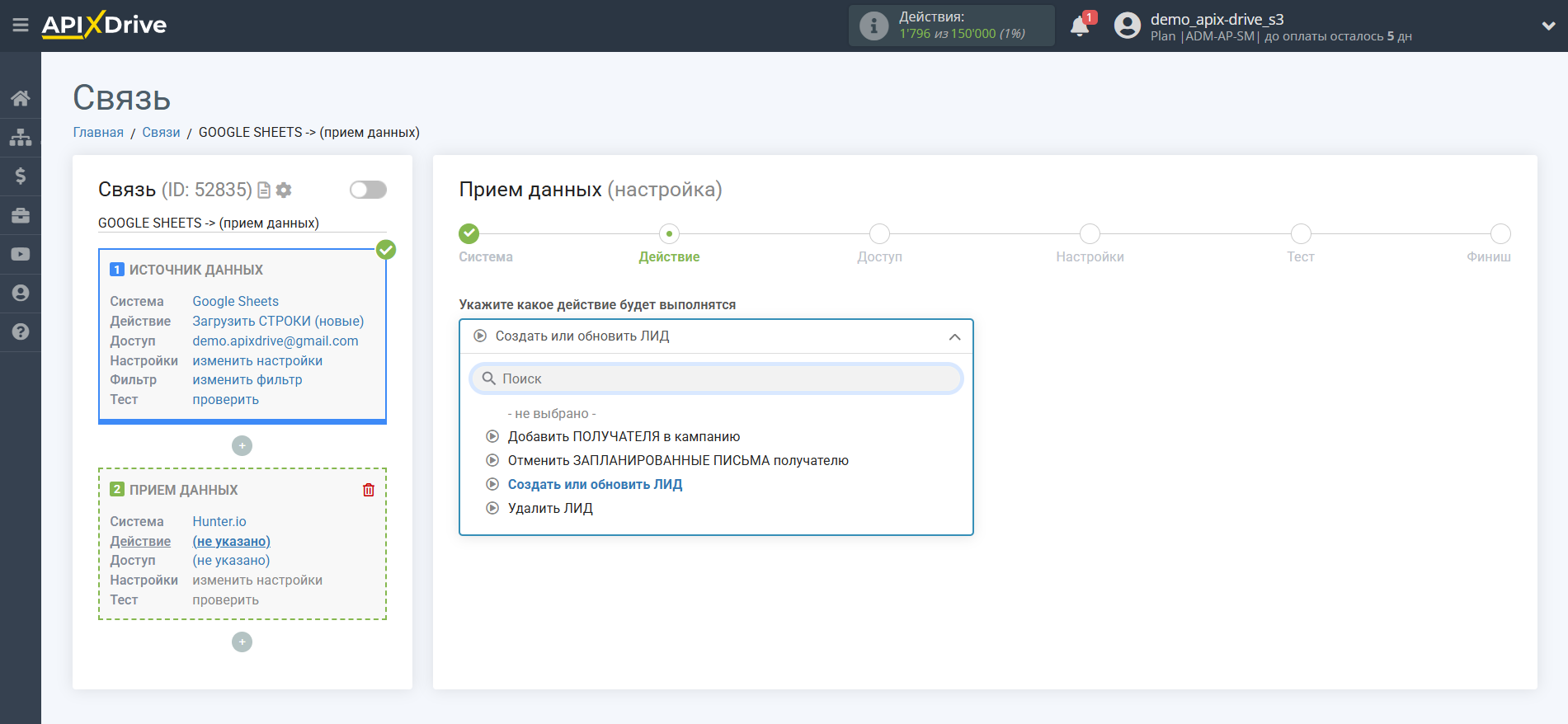The image size is (1568, 724).
Task: Go to the Тест step
Action: point(1301,234)
